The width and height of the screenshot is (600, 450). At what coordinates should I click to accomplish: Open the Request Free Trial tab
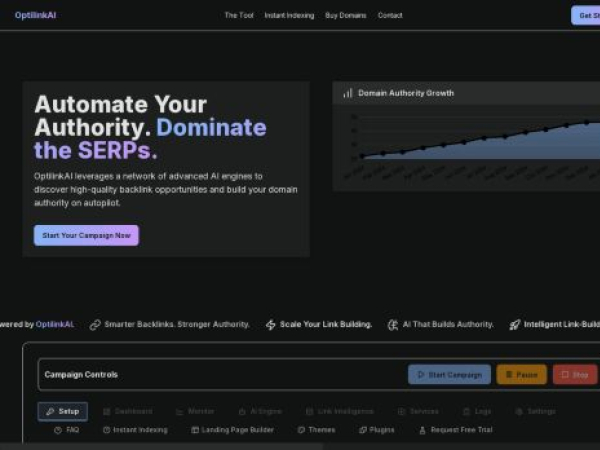[456, 430]
